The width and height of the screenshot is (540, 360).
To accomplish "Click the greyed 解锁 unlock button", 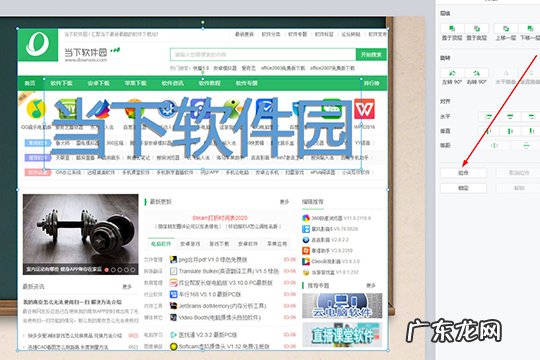I will 518,188.
